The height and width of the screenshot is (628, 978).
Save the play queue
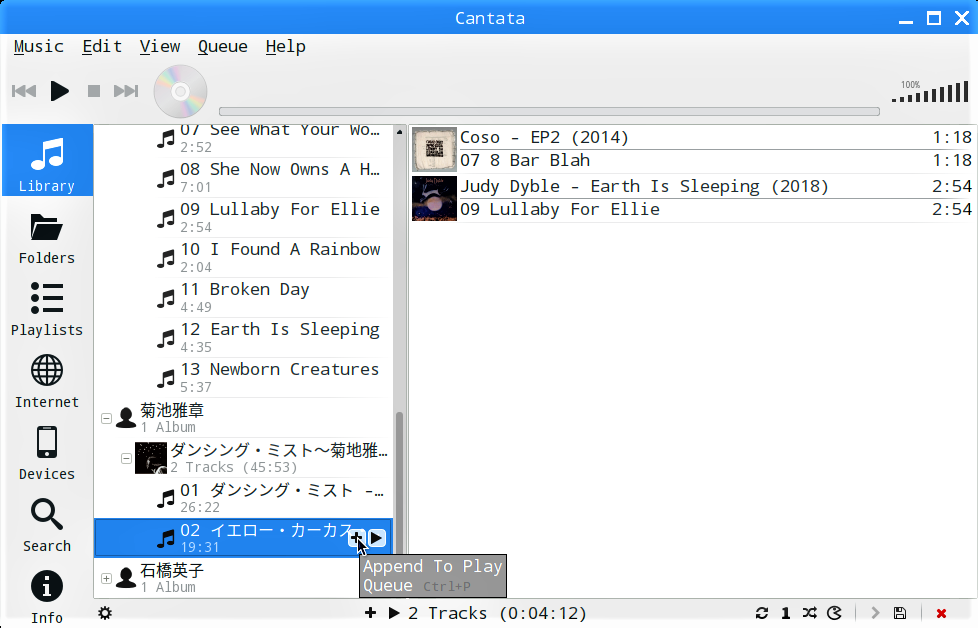[899, 613]
